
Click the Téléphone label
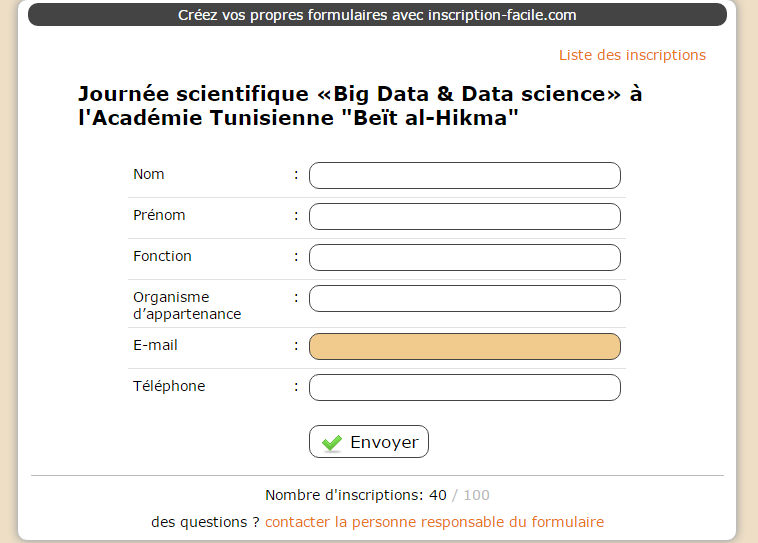(x=169, y=386)
